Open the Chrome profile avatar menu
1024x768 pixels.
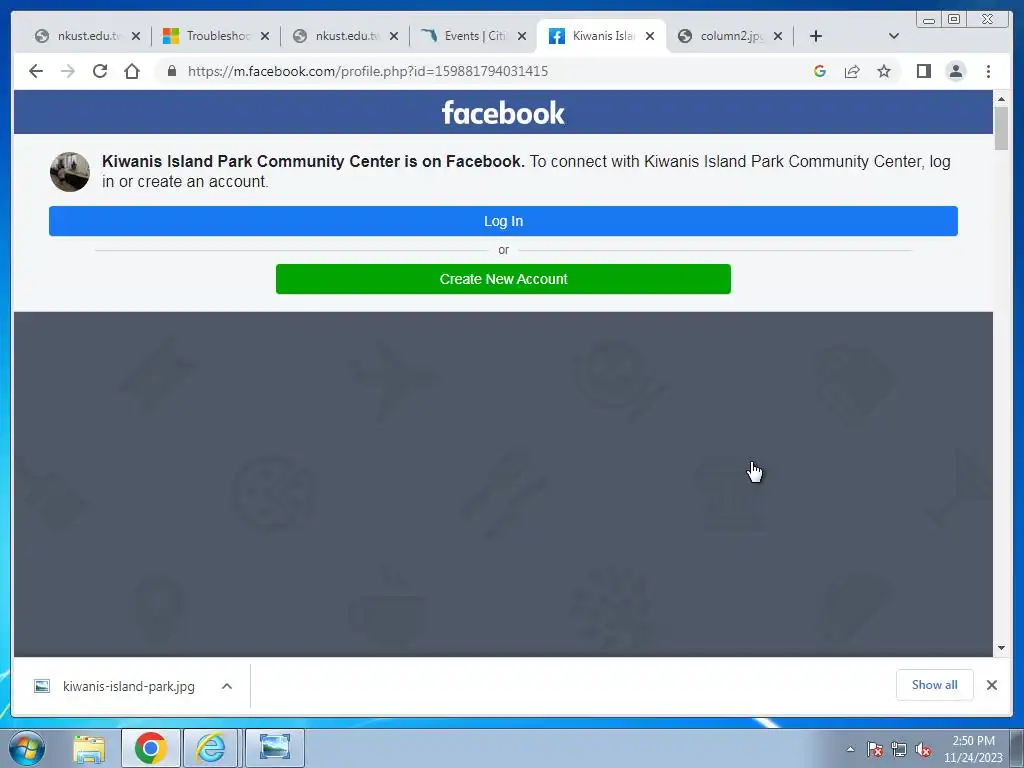(955, 71)
